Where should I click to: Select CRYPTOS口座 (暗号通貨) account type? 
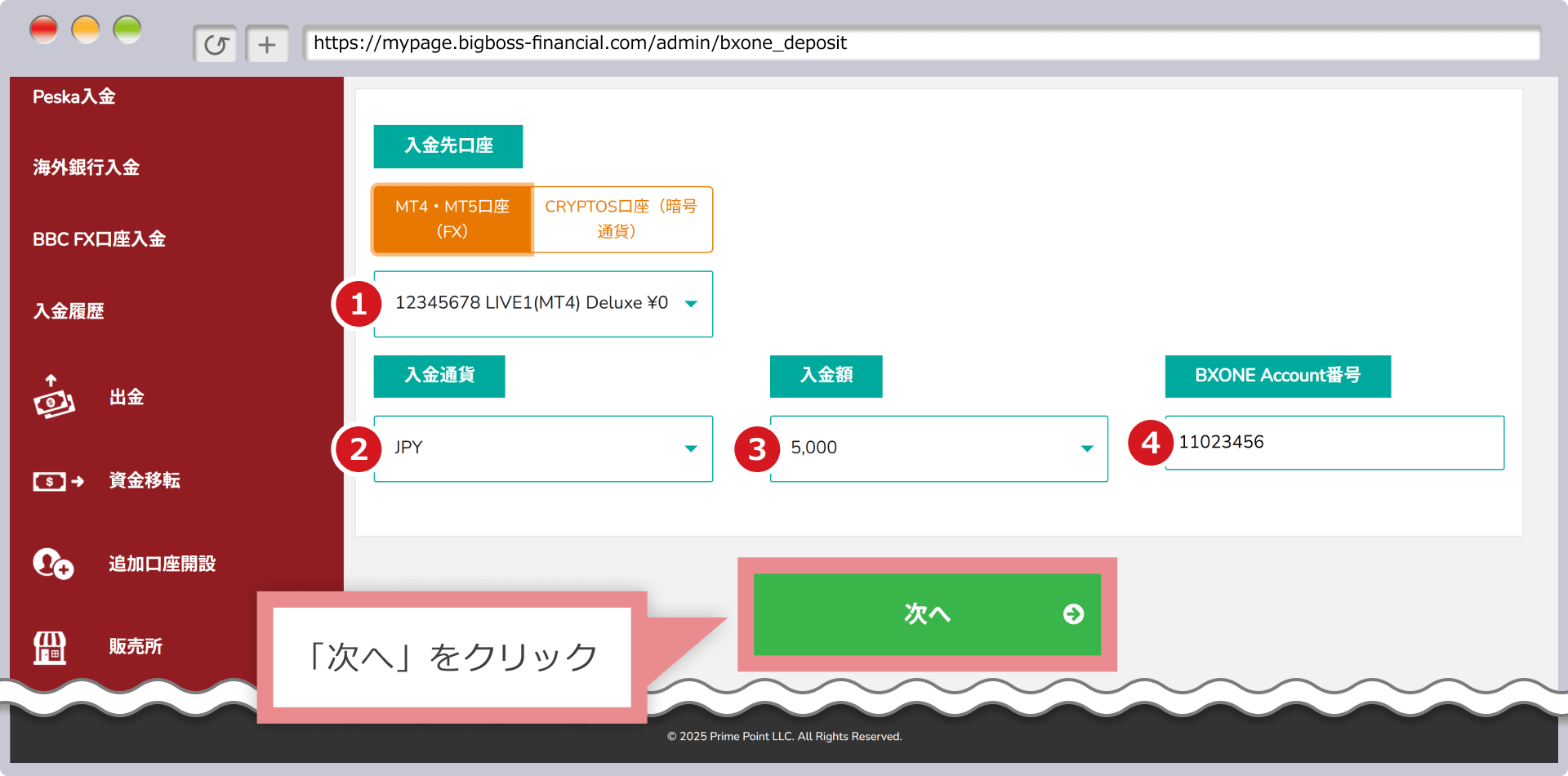pos(621,219)
